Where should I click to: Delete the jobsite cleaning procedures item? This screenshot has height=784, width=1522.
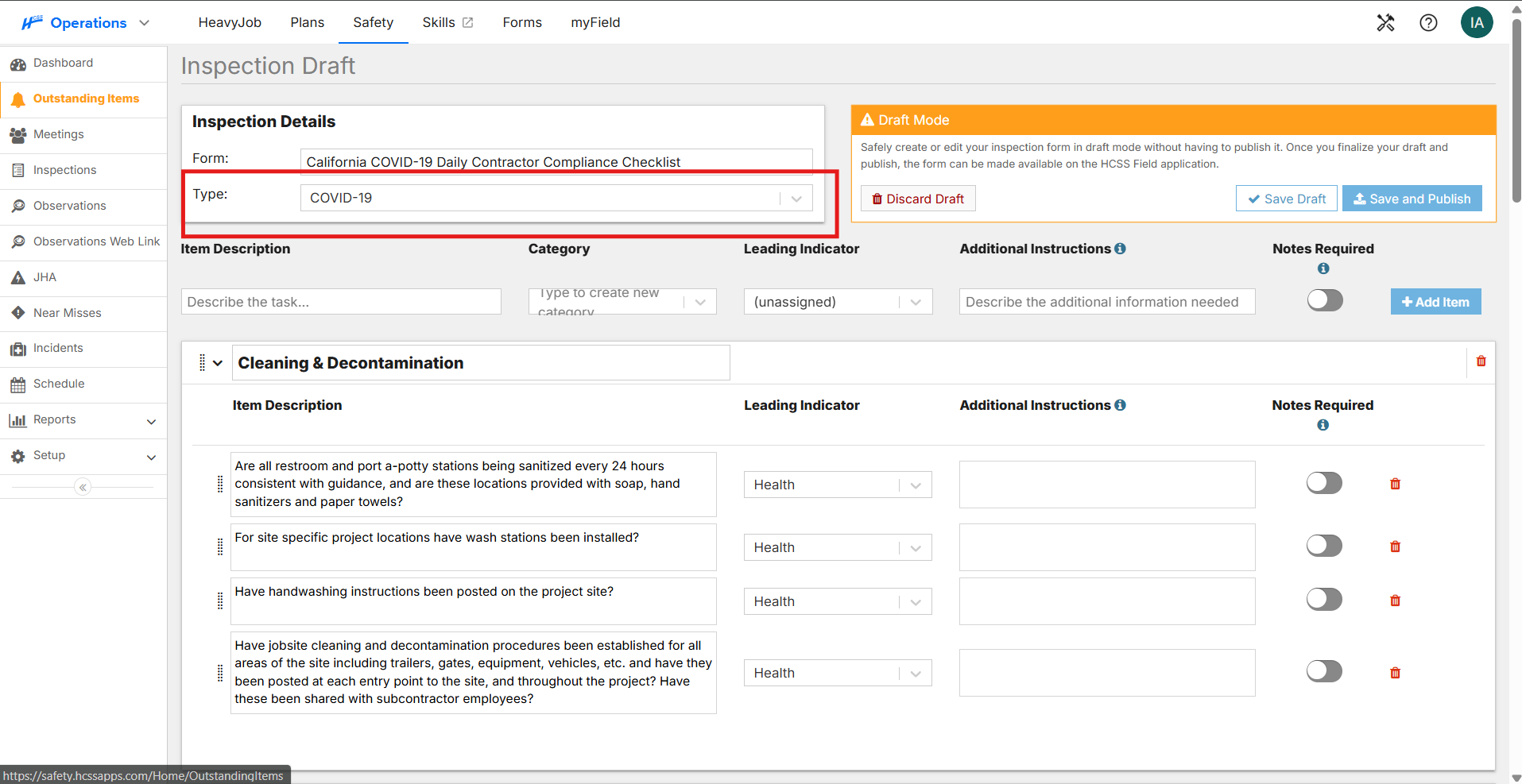pyautogui.click(x=1395, y=673)
